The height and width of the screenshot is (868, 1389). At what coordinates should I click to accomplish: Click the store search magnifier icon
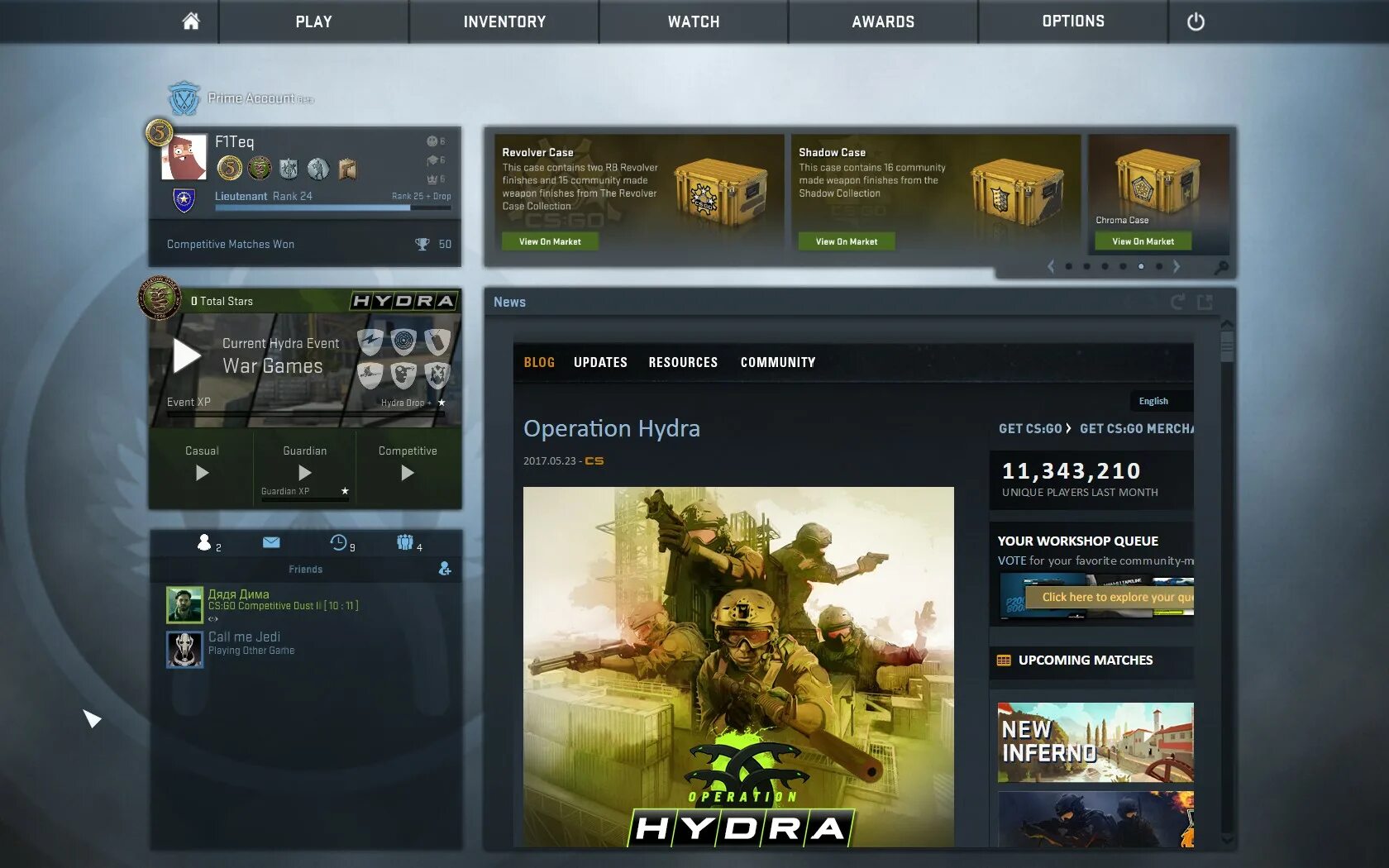pos(1221,267)
